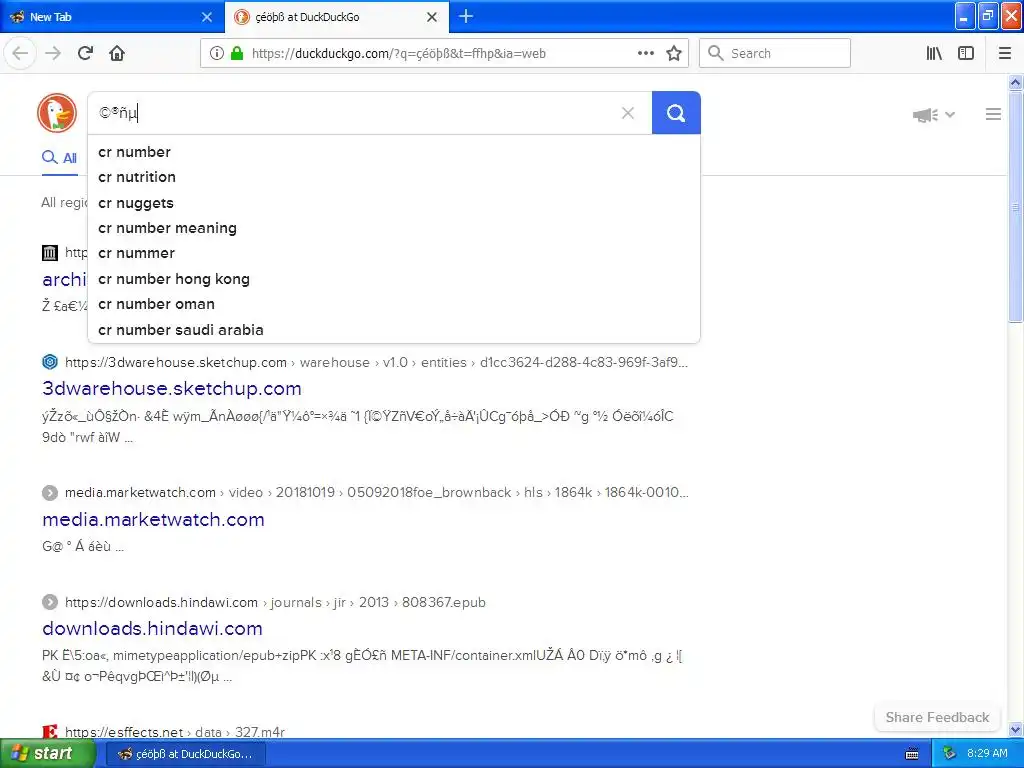The width and height of the screenshot is (1024, 768).
Task: Click the DuckDuckGo duck logo
Action: (x=57, y=113)
